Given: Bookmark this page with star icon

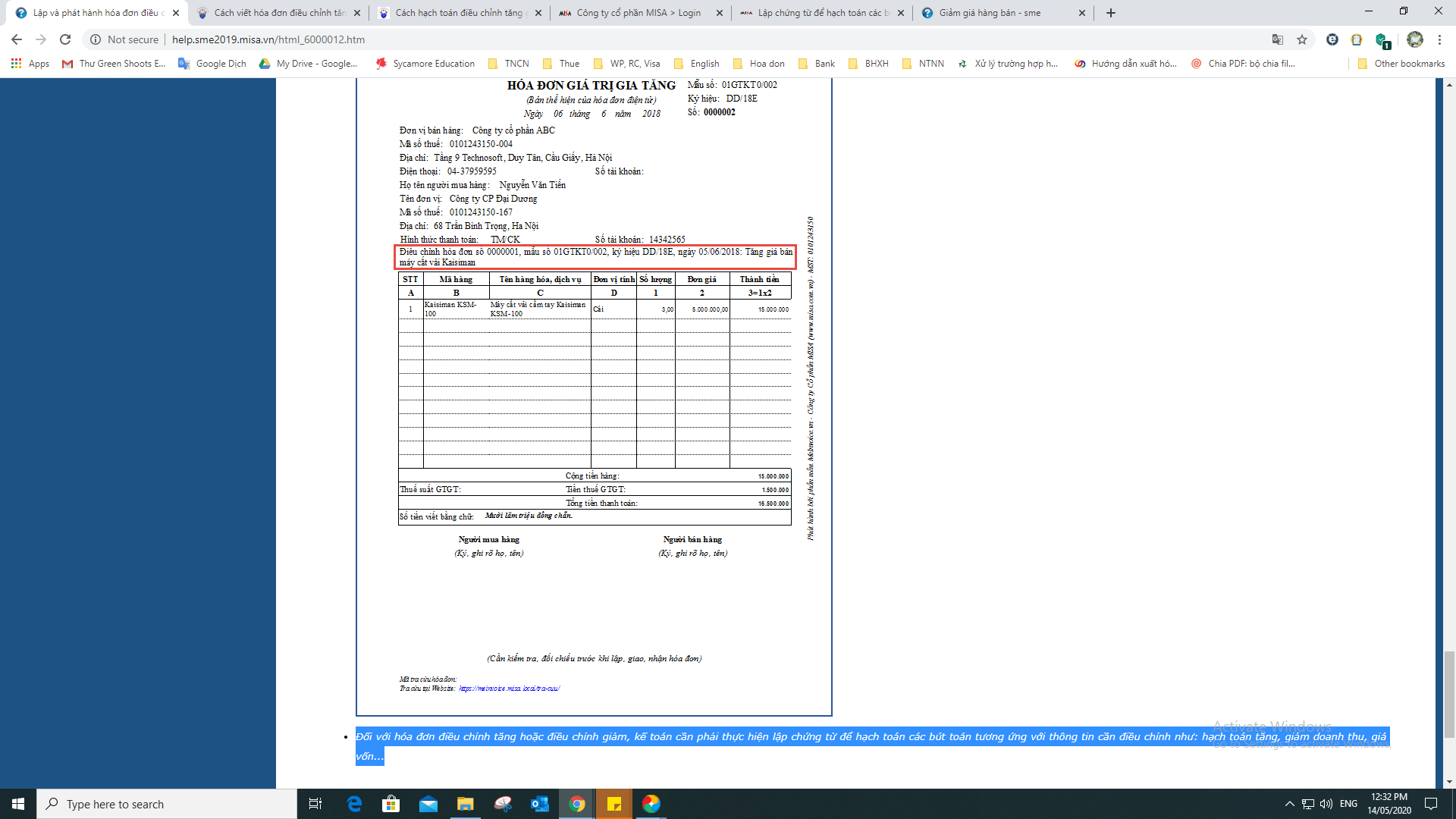Looking at the screenshot, I should click(x=1302, y=39).
